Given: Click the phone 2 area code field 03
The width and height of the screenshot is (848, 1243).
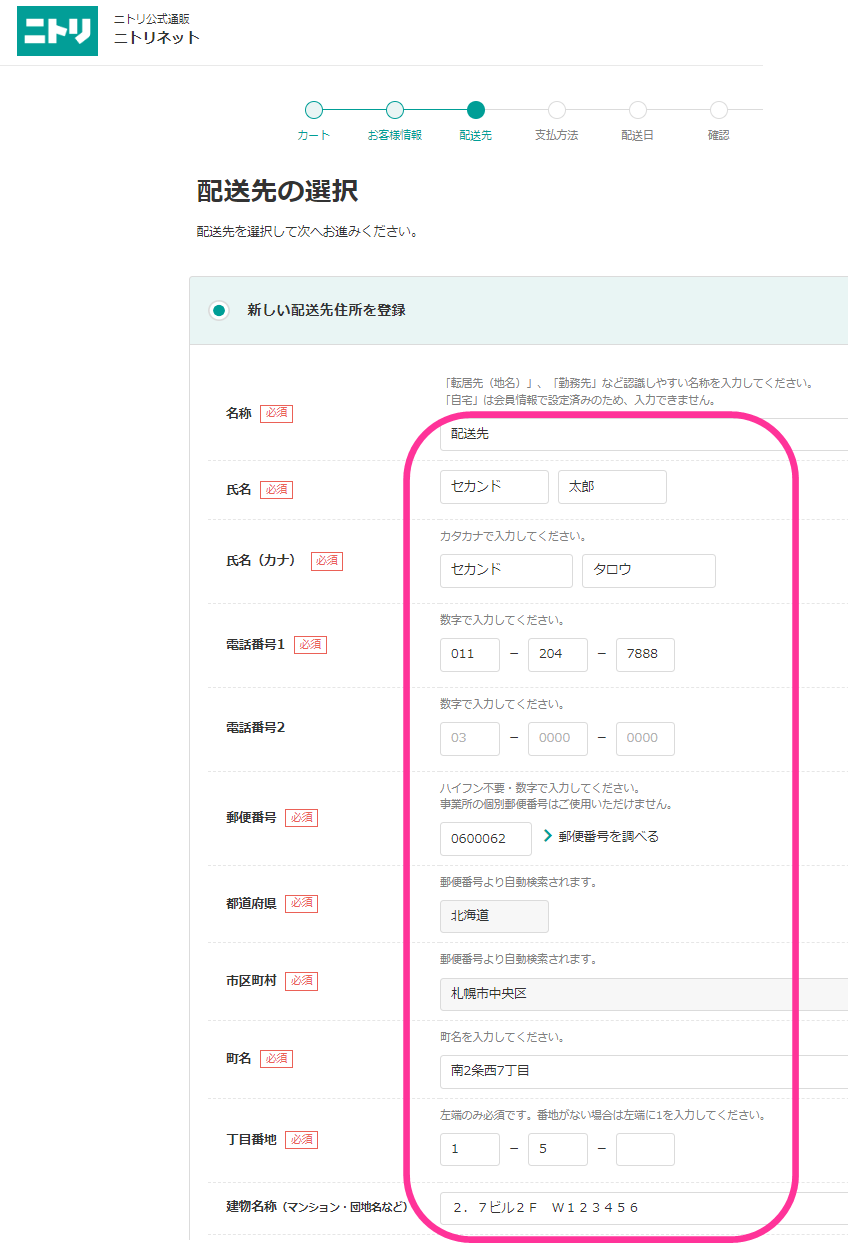Looking at the screenshot, I should point(470,739).
